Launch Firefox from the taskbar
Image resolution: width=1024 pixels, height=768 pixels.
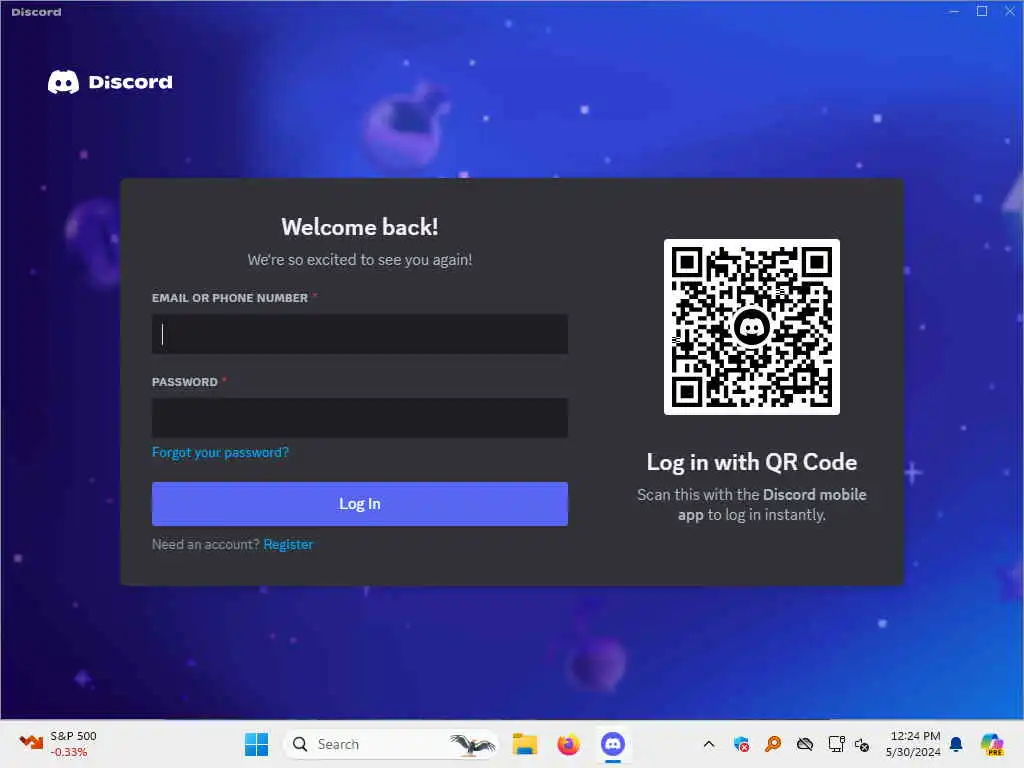click(568, 744)
